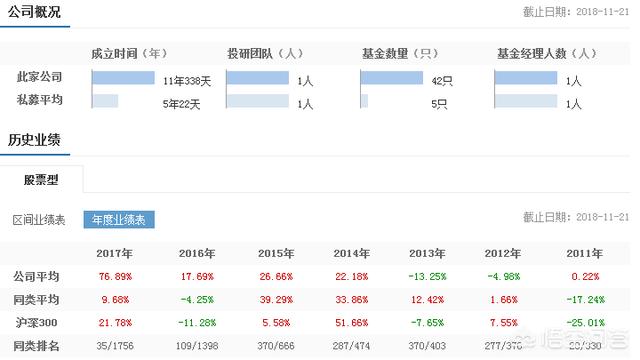This screenshot has height=360, width=640.
Task: Click the 51.66% 沪深300 value
Action: pyautogui.click(x=352, y=323)
